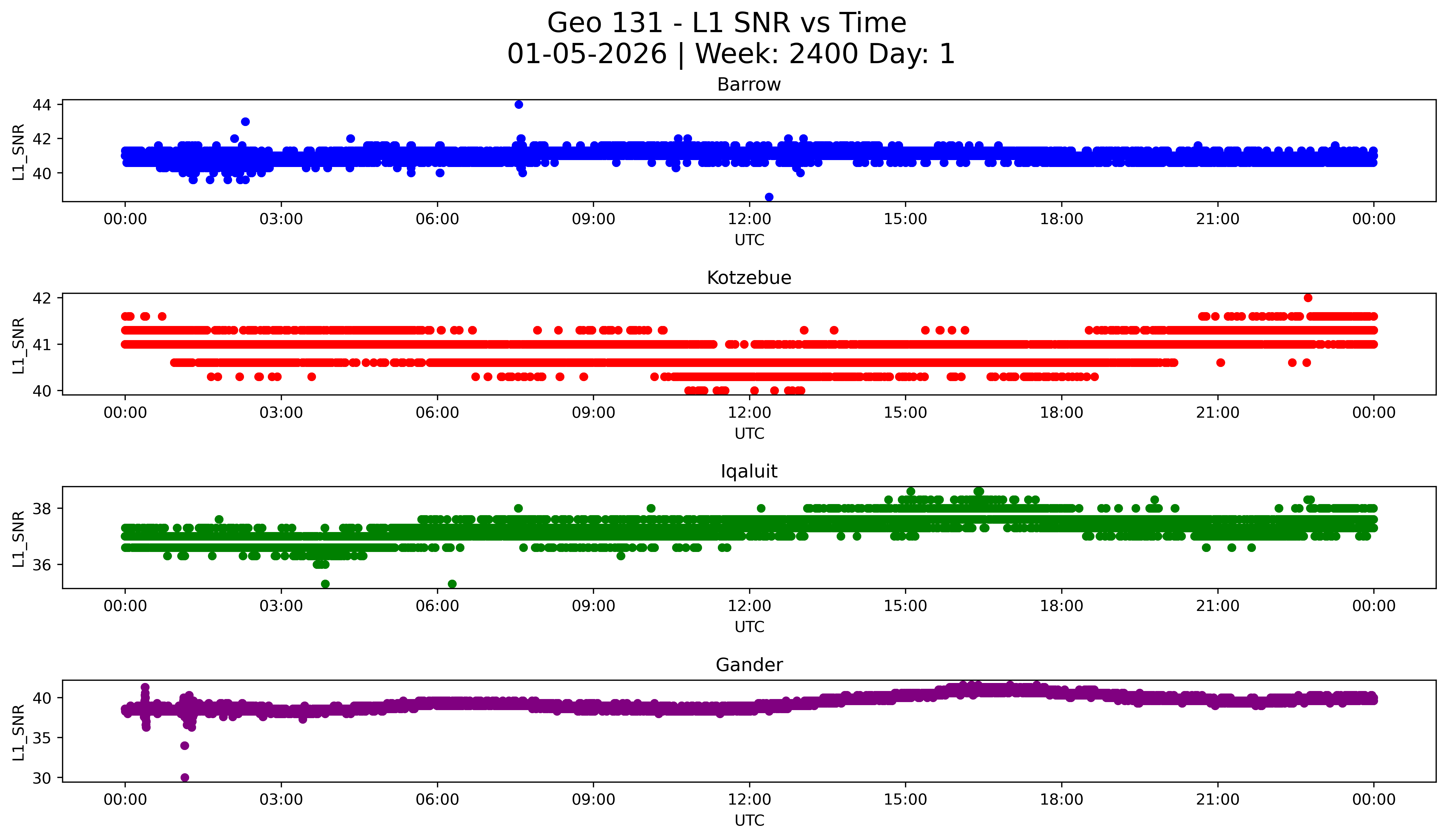This screenshot has height=840, width=1447.
Task: Click the green low outlier near 06:00
Action: [x=452, y=584]
